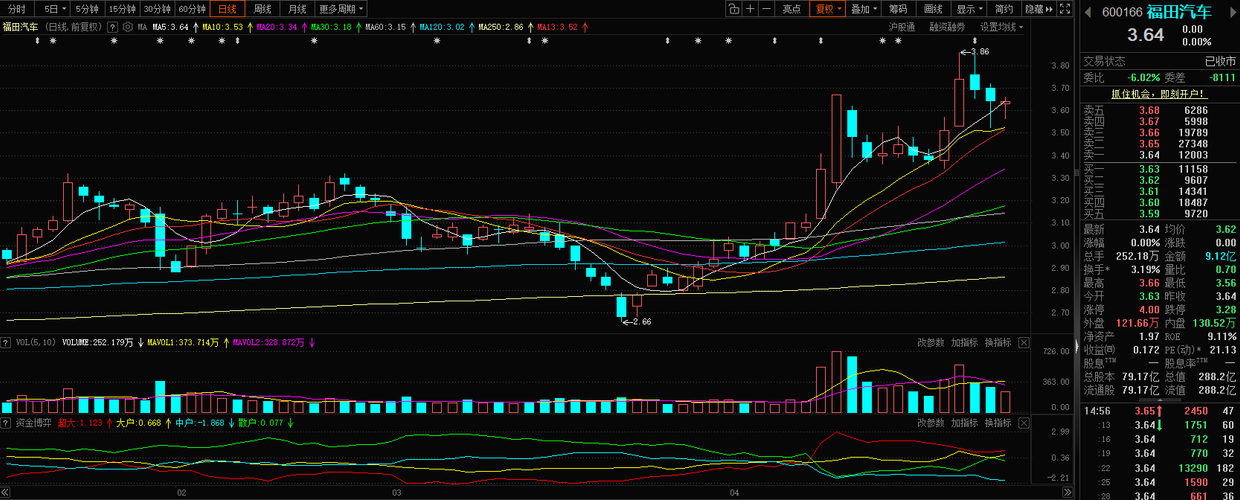The height and width of the screenshot is (500, 1240).
Task: Click the arrow next to MA5:3.64
Action: 194,27
